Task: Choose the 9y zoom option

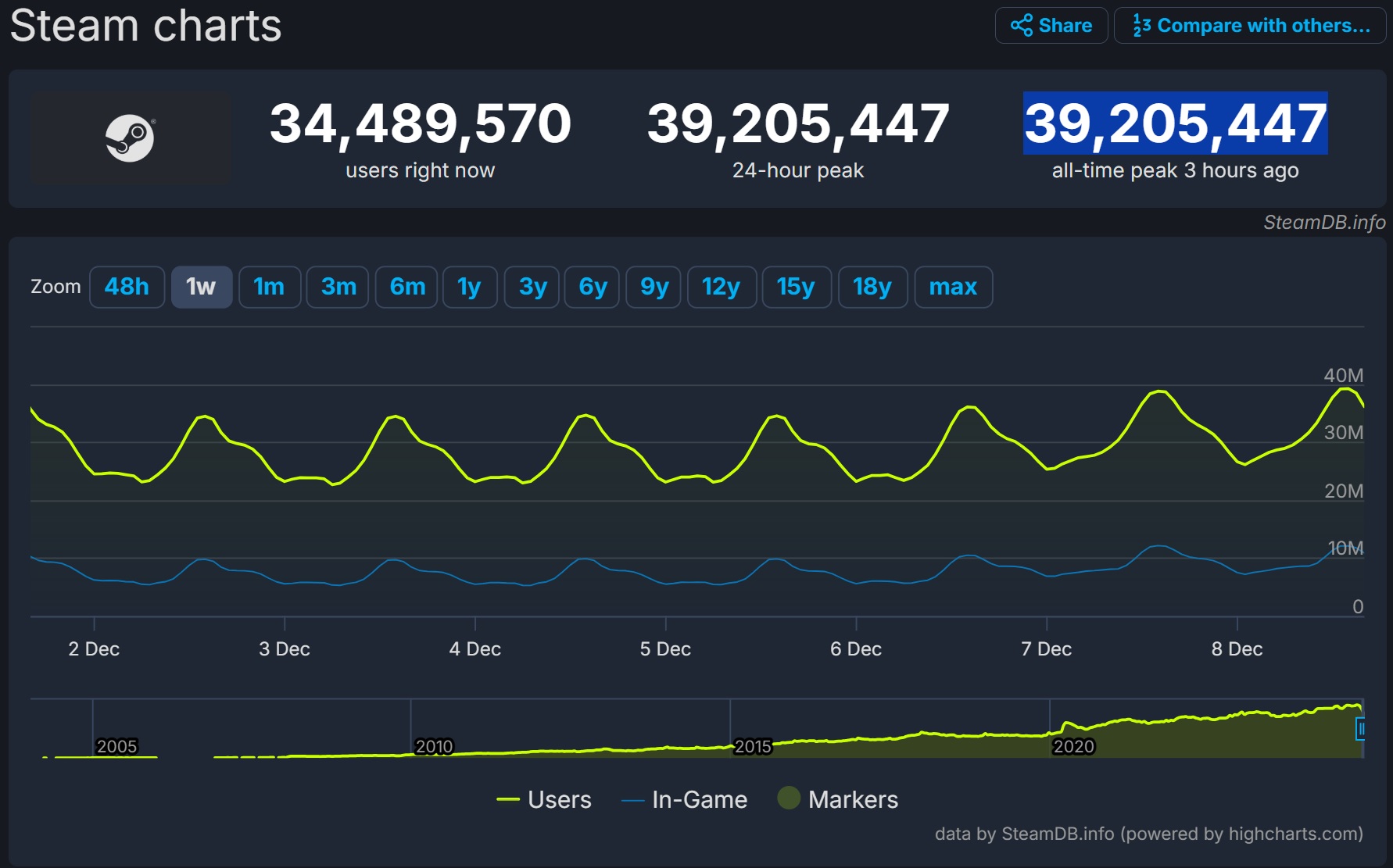Action: pos(653,287)
